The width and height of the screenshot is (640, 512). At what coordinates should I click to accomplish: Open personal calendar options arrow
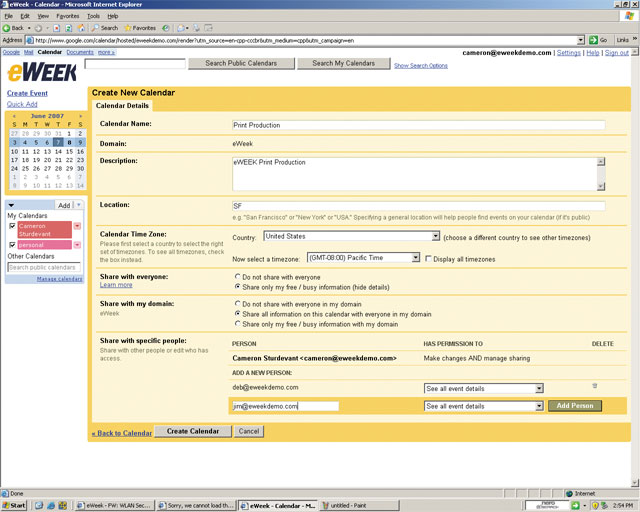click(x=77, y=245)
